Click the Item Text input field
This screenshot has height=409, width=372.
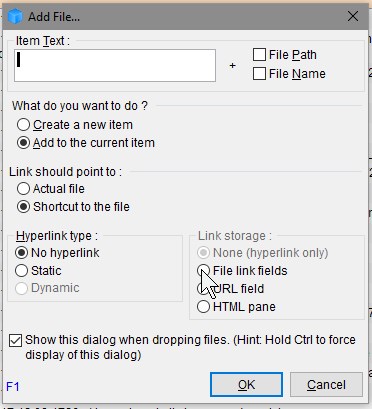115,65
